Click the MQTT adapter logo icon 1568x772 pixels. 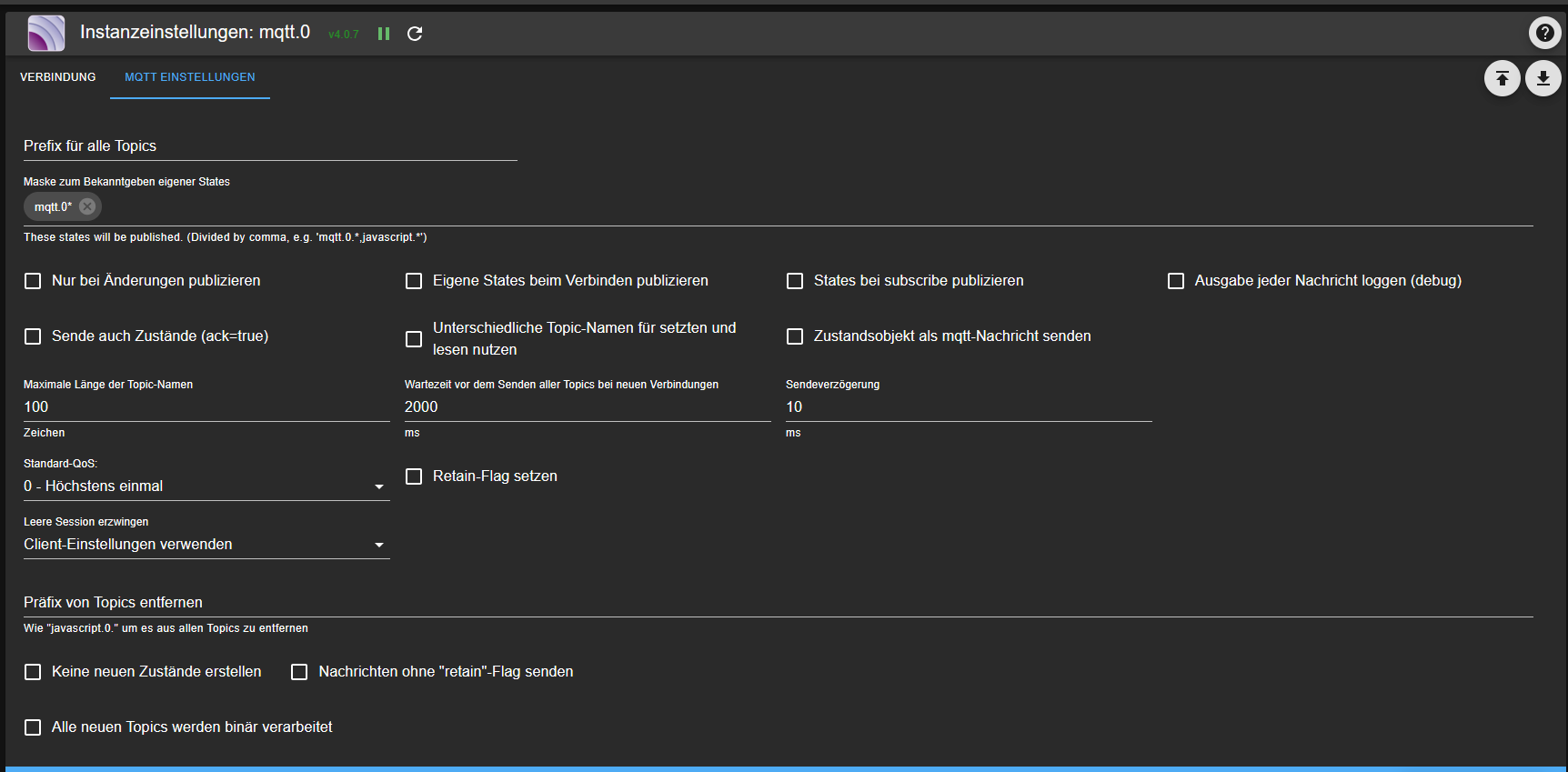pyautogui.click(x=46, y=34)
